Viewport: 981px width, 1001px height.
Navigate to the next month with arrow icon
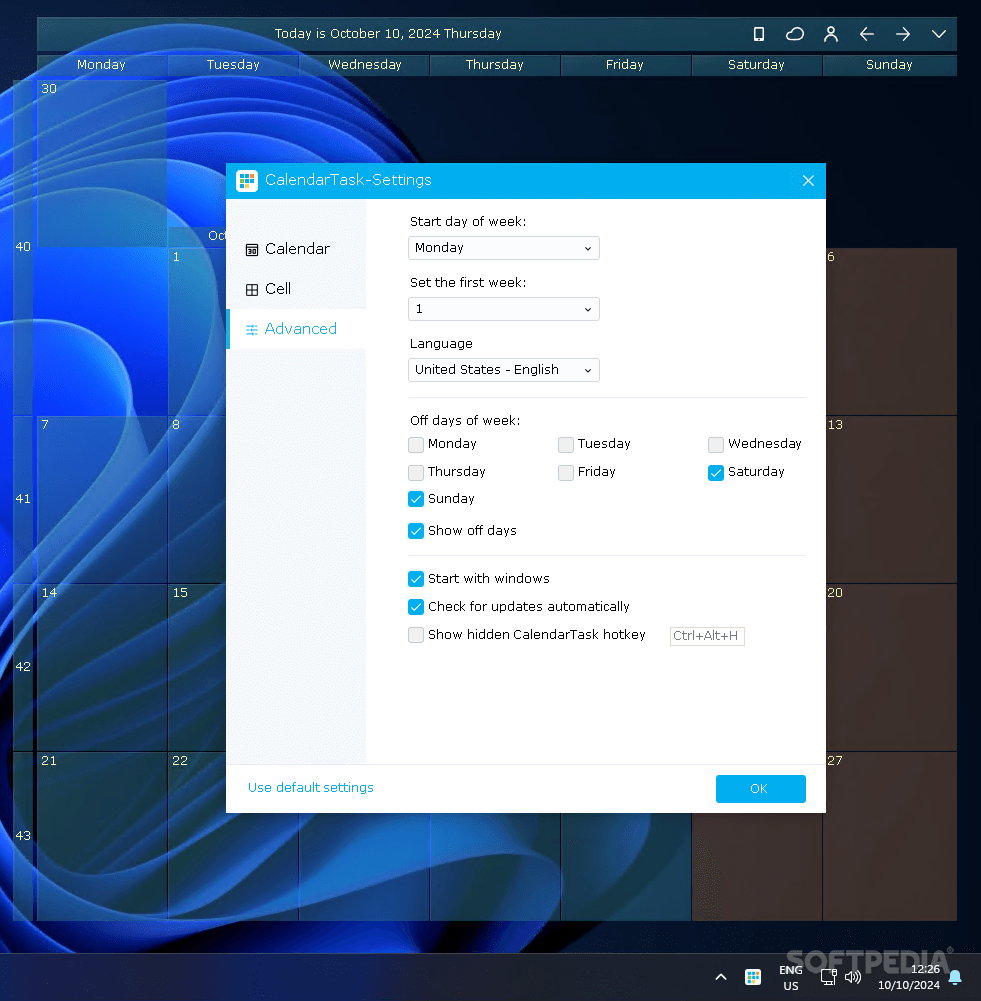(x=903, y=33)
